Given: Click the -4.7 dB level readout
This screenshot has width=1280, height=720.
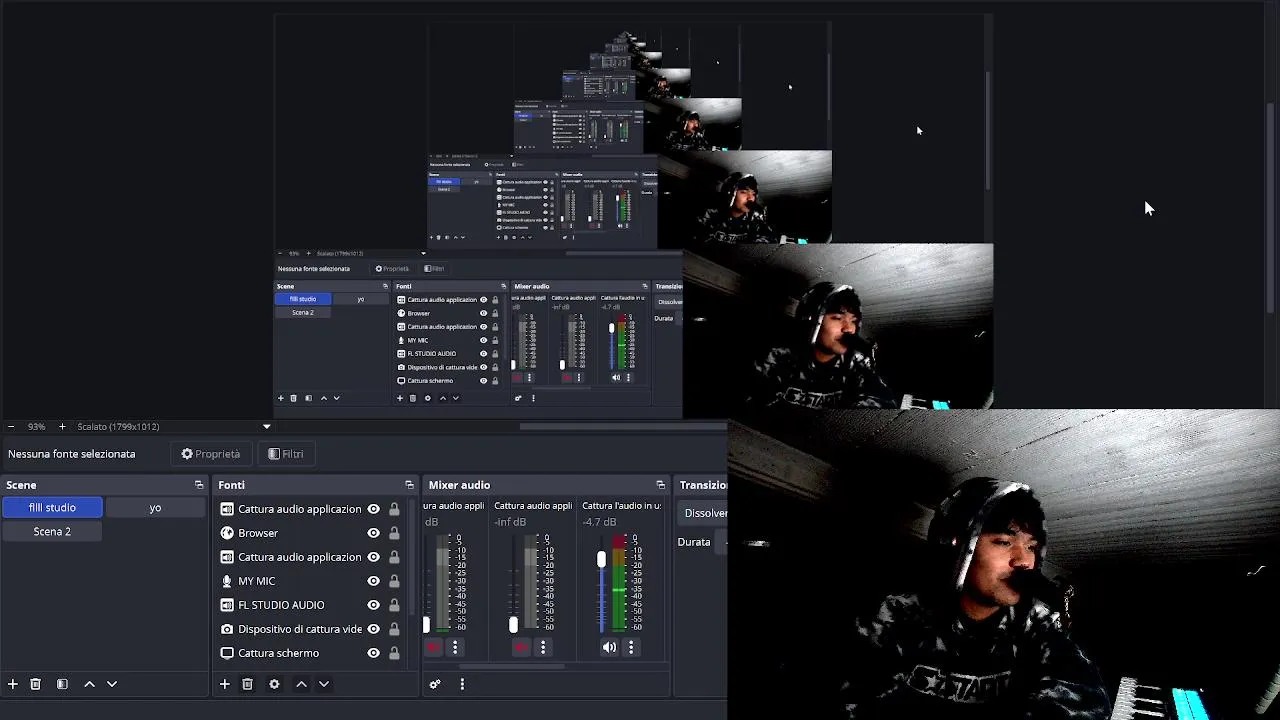Looking at the screenshot, I should (599, 522).
